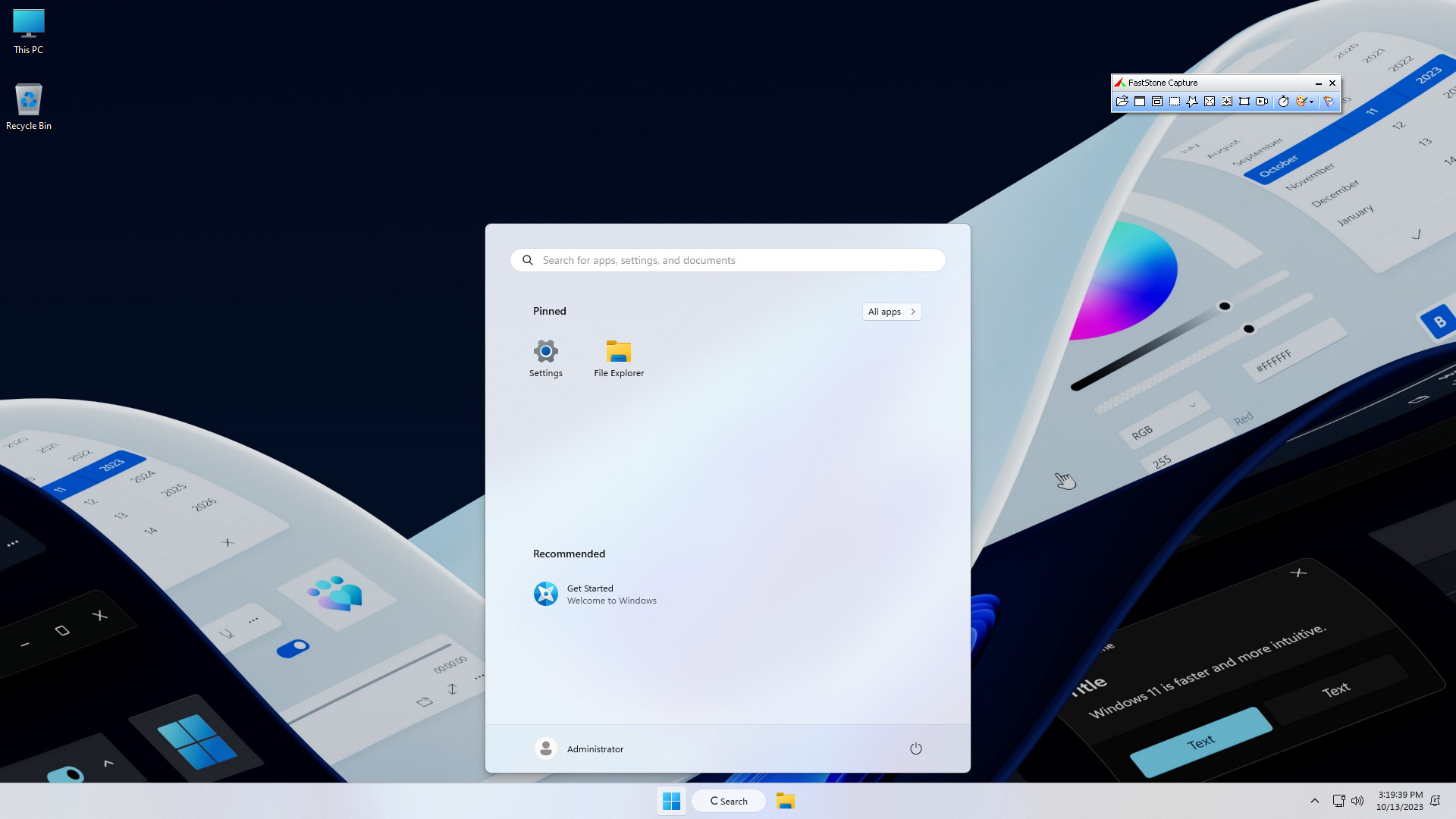Select This PC desktop icon
Screen dimensions: 1456x819
pyautogui.click(x=29, y=32)
